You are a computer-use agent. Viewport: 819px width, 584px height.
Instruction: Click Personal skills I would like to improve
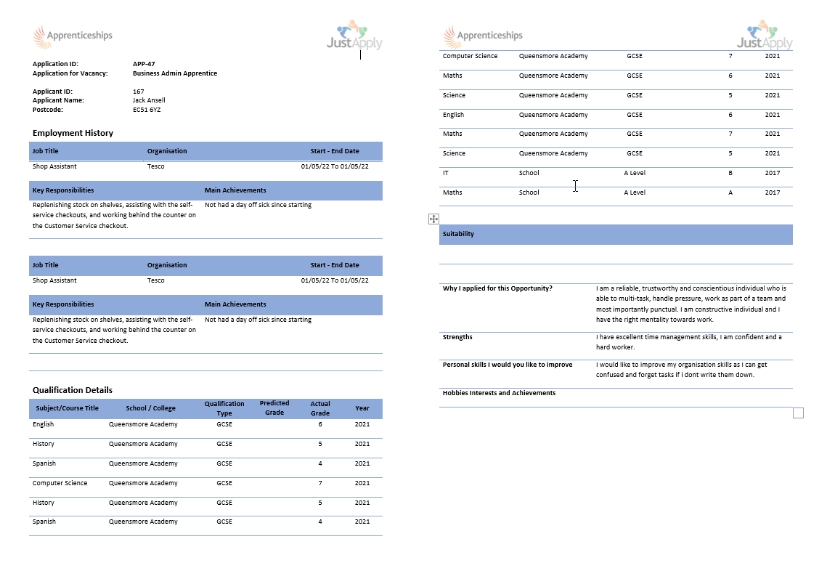point(507,365)
